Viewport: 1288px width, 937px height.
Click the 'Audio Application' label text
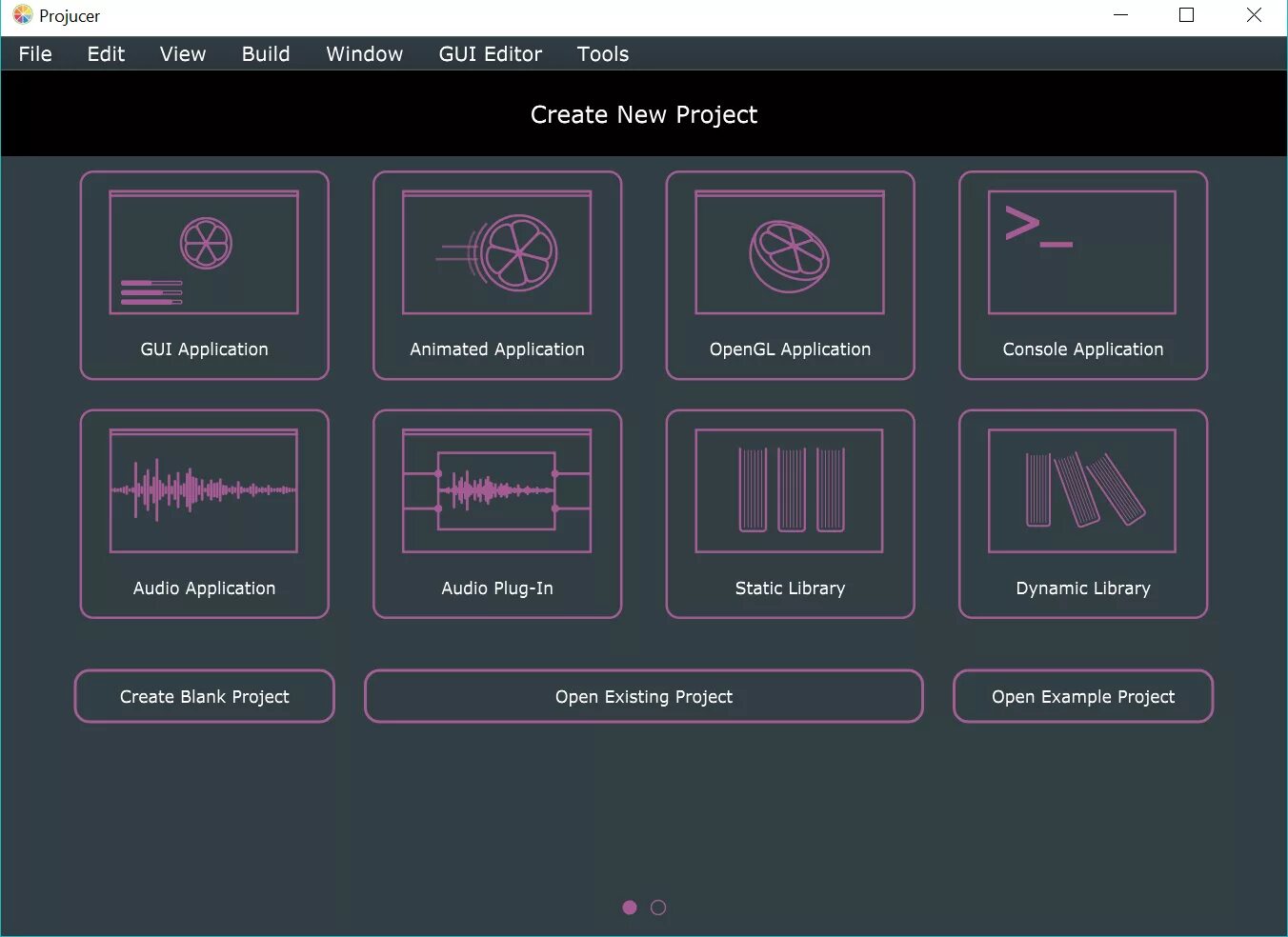tap(204, 588)
